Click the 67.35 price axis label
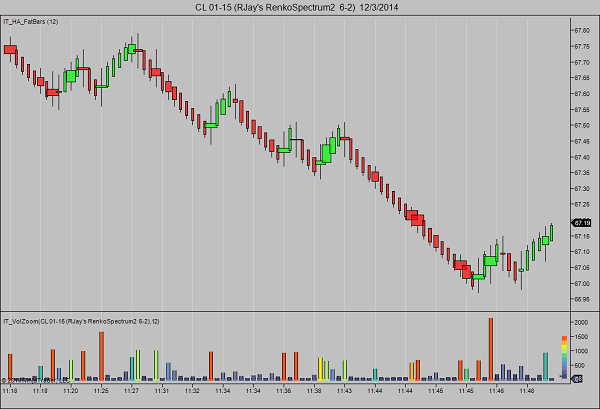This screenshot has width=600, height=409. 582,173
